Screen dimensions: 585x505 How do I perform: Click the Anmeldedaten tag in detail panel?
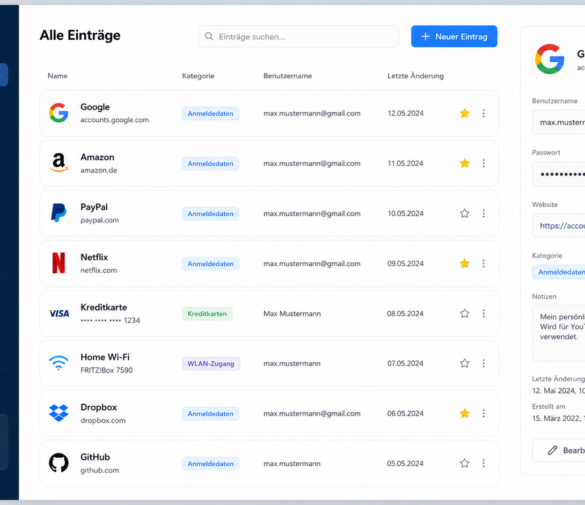[559, 272]
